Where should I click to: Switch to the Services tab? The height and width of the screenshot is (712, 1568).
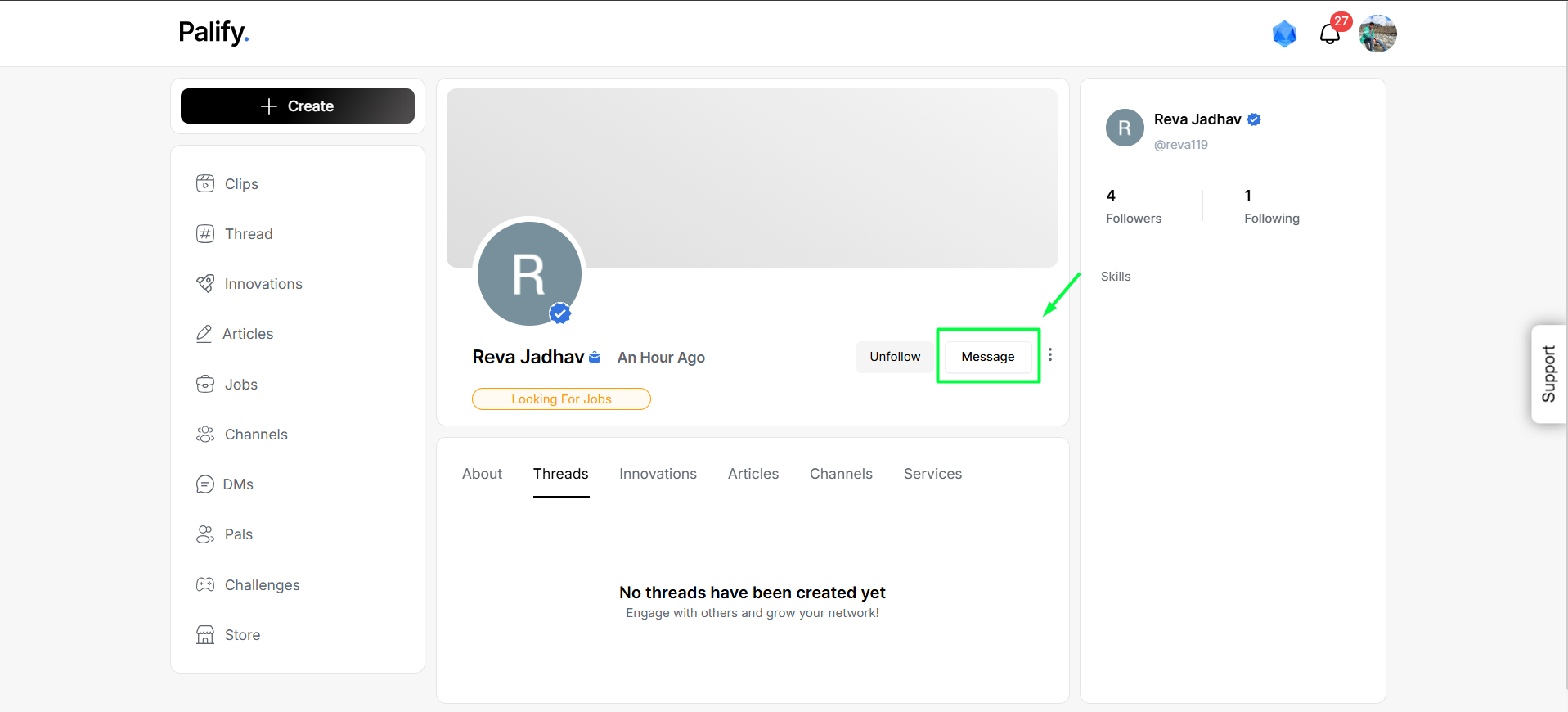[x=932, y=474]
